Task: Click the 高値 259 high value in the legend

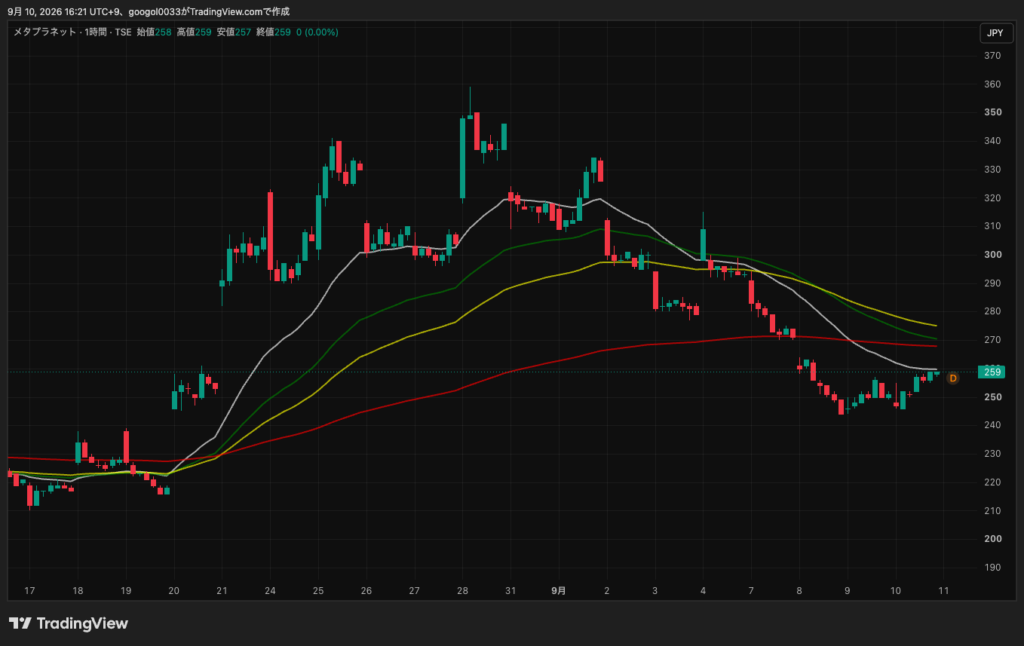Action: (194, 32)
